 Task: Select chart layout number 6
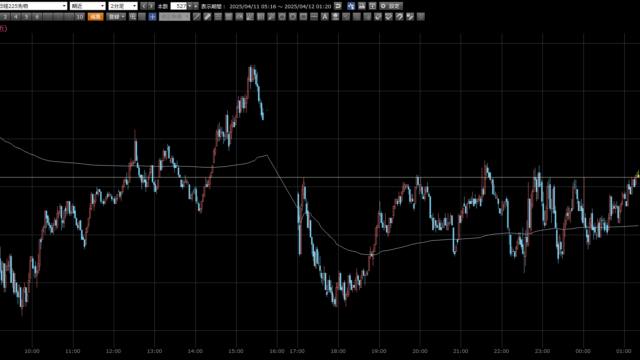[x=37, y=17]
